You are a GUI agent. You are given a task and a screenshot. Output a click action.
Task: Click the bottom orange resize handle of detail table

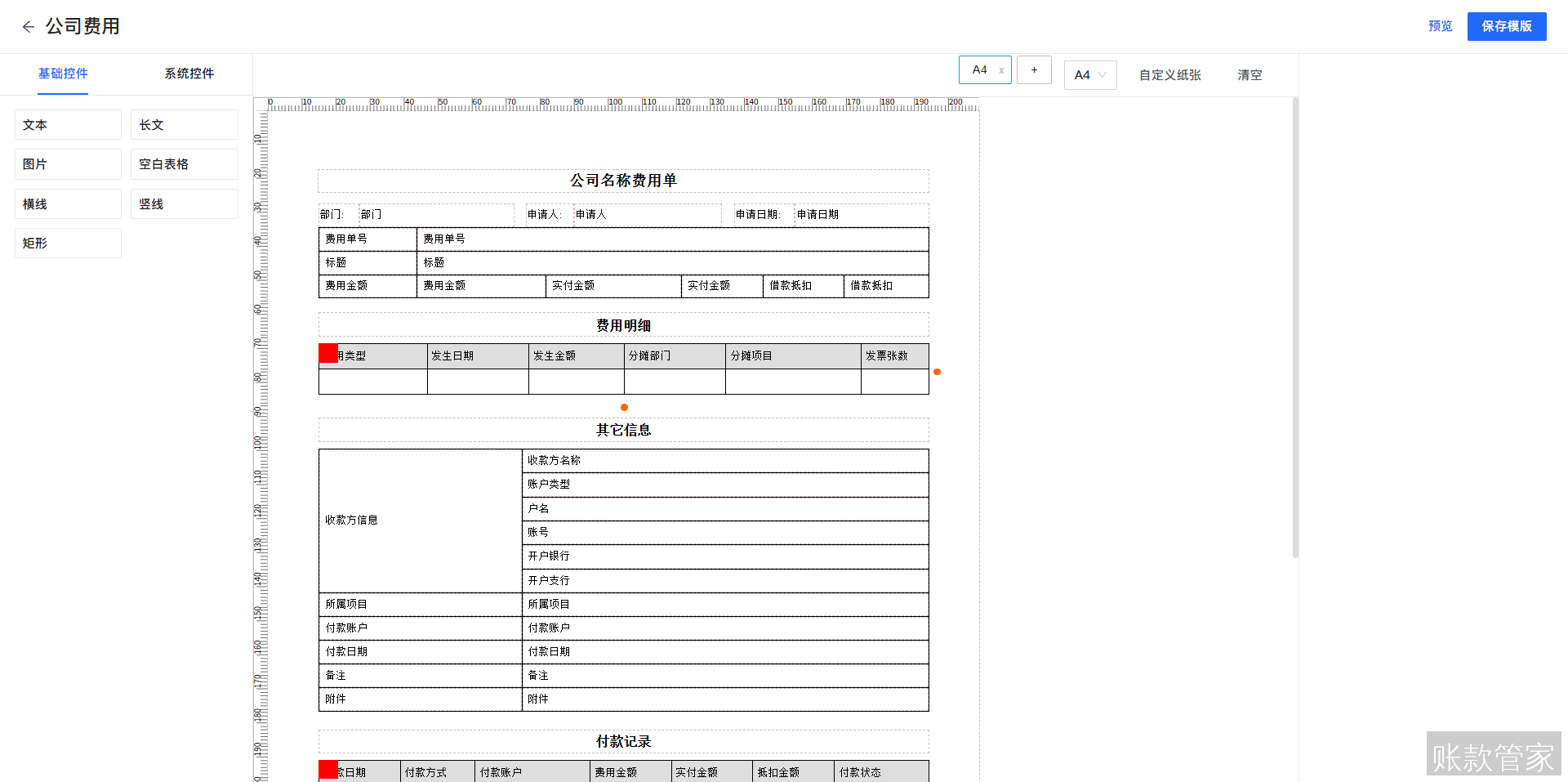pyautogui.click(x=624, y=407)
